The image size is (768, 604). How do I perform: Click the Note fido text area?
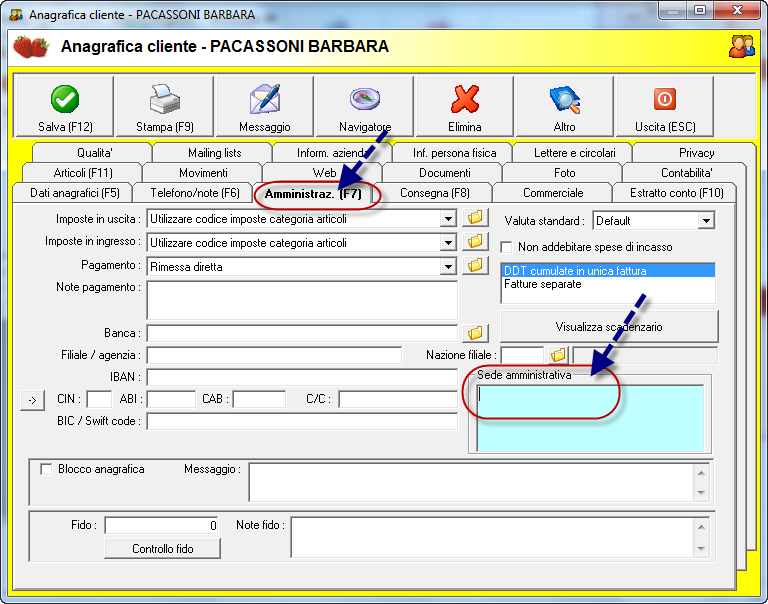pyautogui.click(x=492, y=537)
